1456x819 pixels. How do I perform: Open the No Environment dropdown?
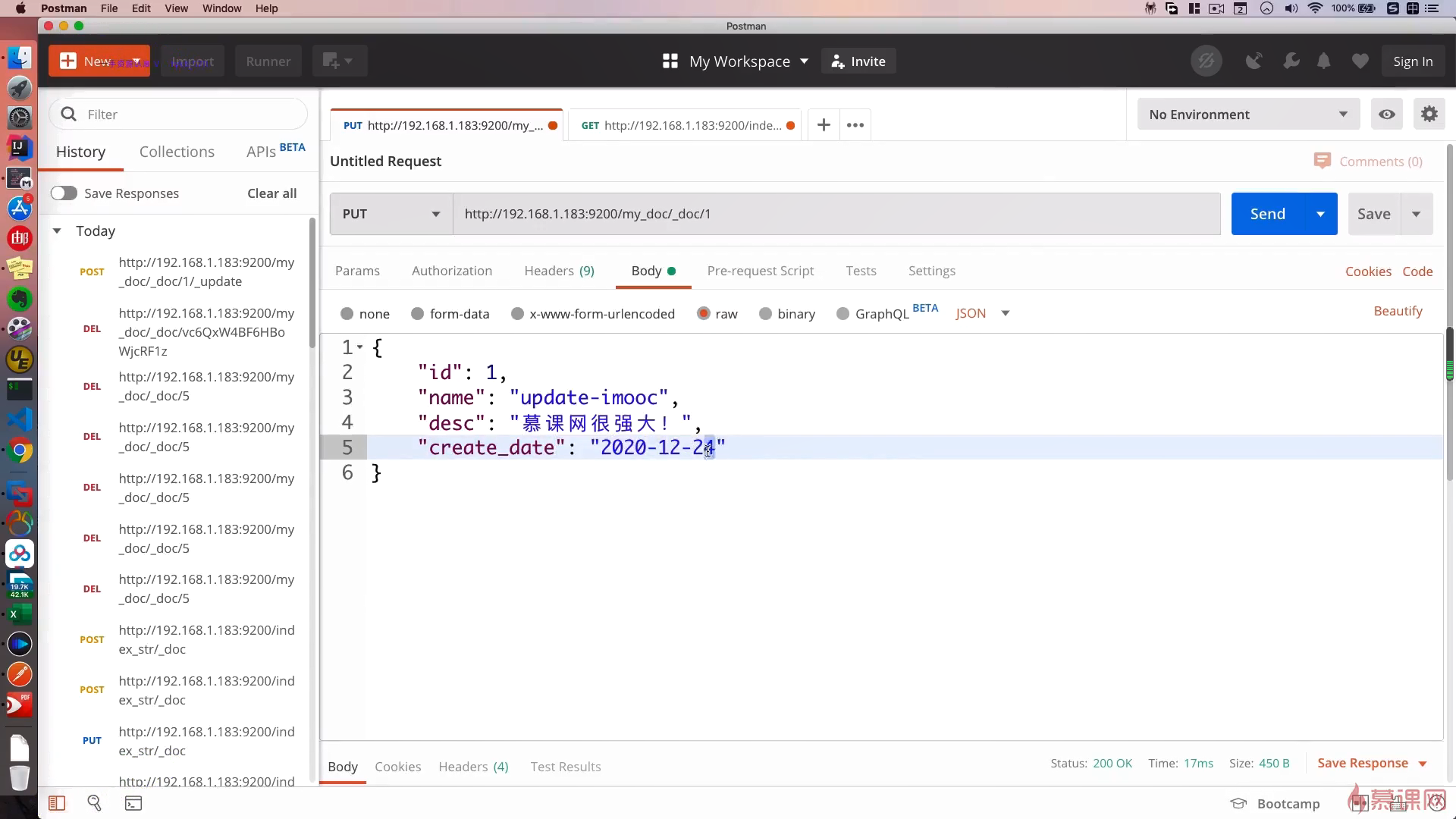[x=1247, y=115]
